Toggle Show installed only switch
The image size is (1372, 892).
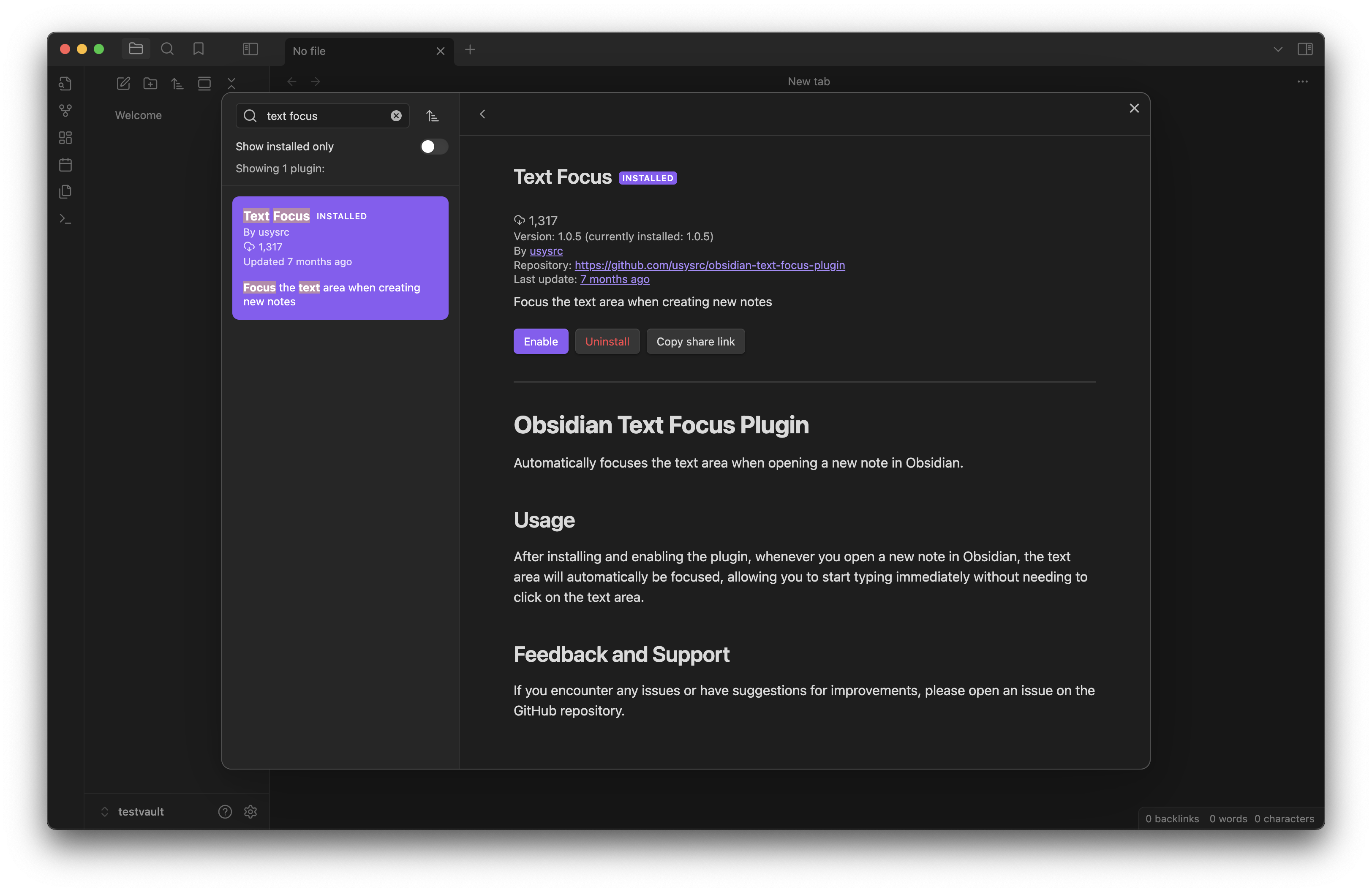tap(434, 147)
